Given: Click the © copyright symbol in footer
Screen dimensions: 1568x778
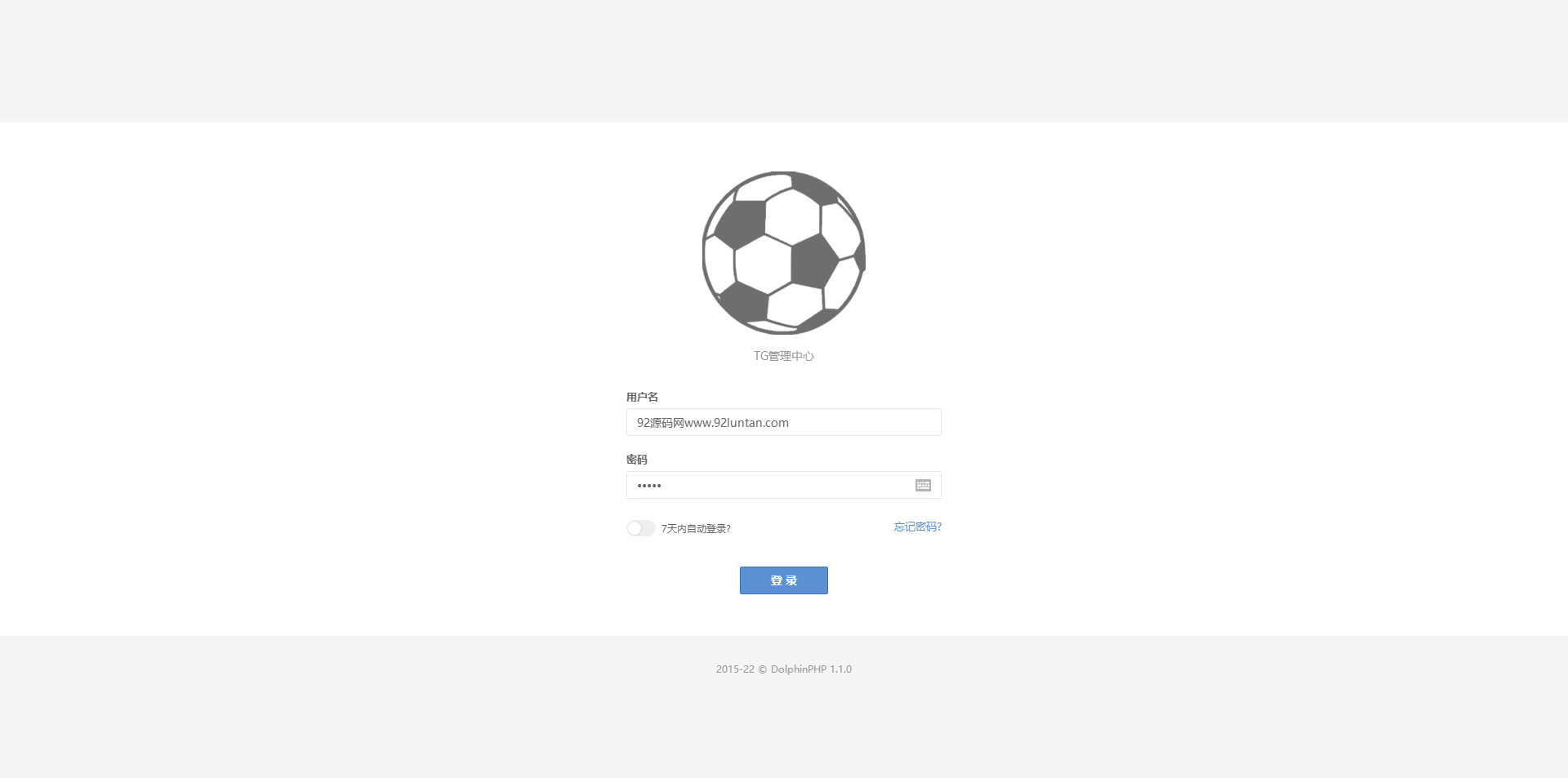Looking at the screenshot, I should [x=762, y=669].
